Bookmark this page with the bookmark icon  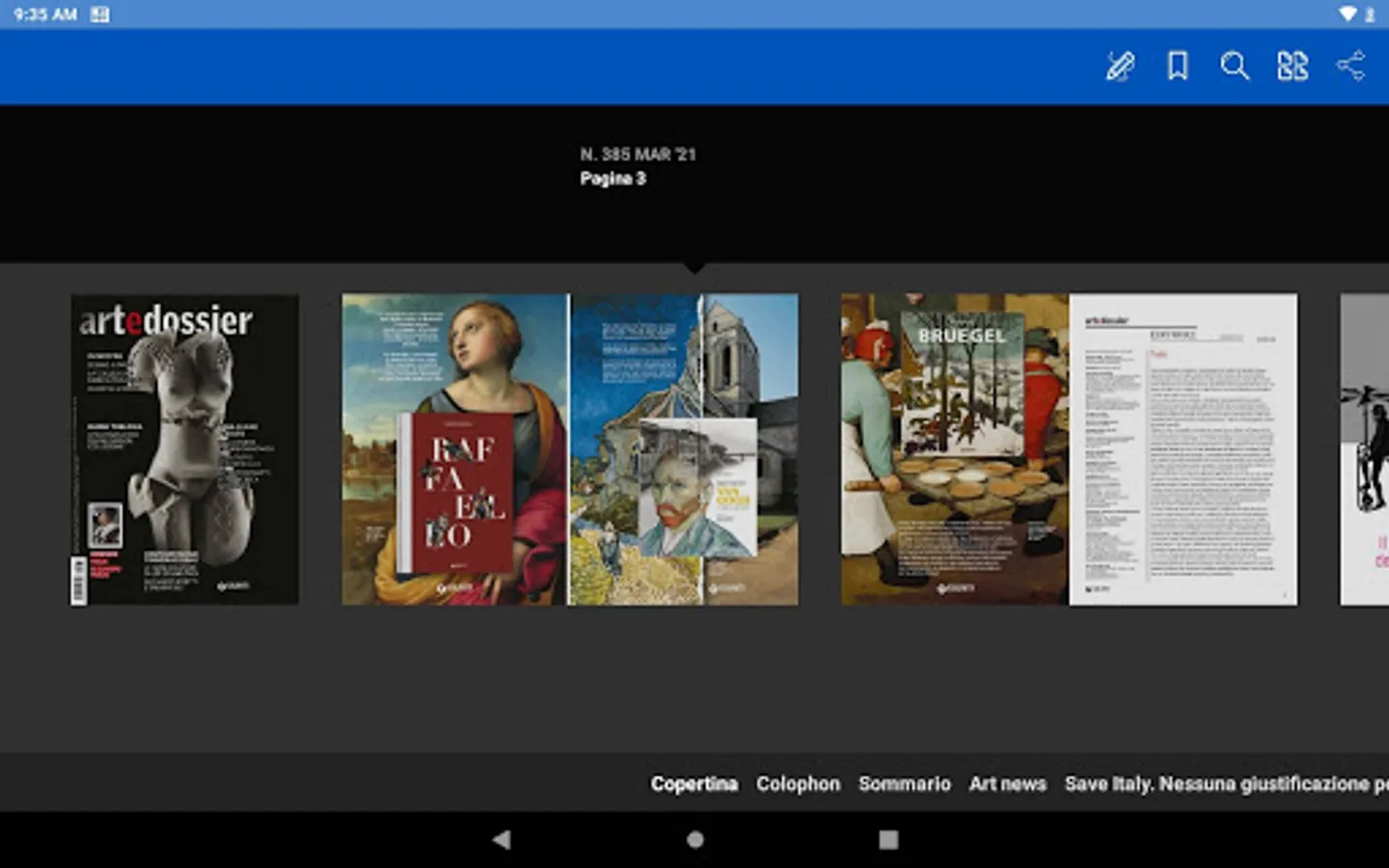coord(1177,66)
